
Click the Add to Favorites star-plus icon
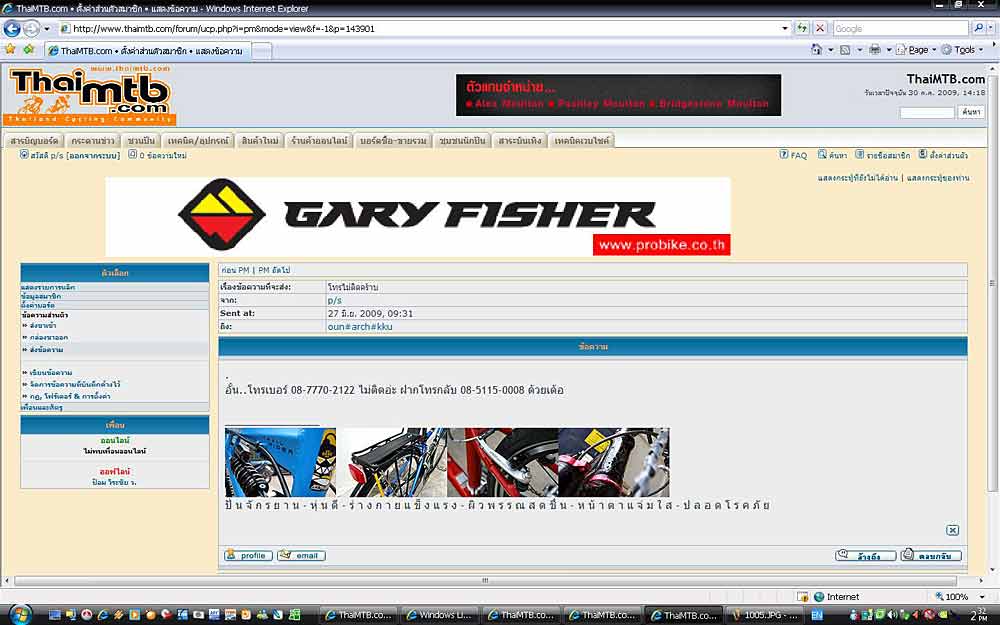(x=29, y=49)
